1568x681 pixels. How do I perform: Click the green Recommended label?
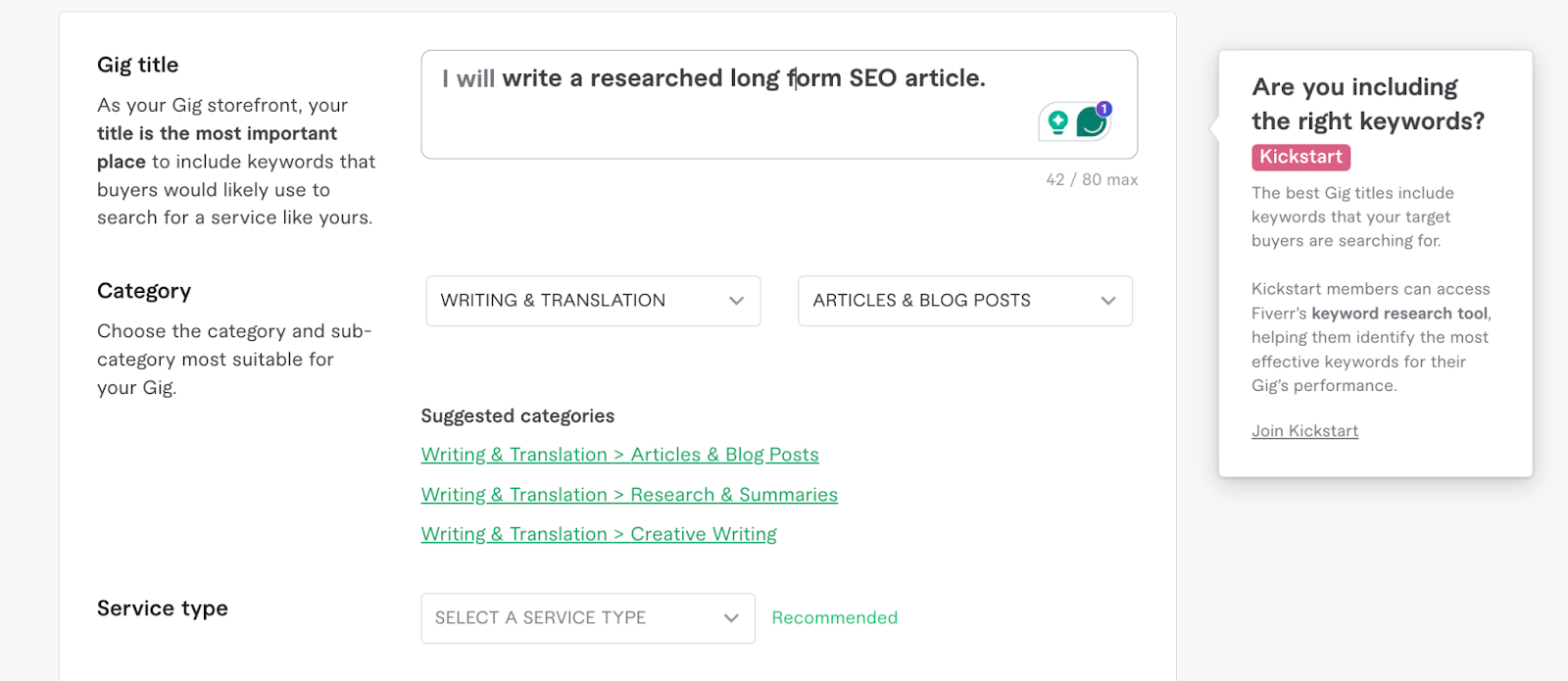(834, 617)
